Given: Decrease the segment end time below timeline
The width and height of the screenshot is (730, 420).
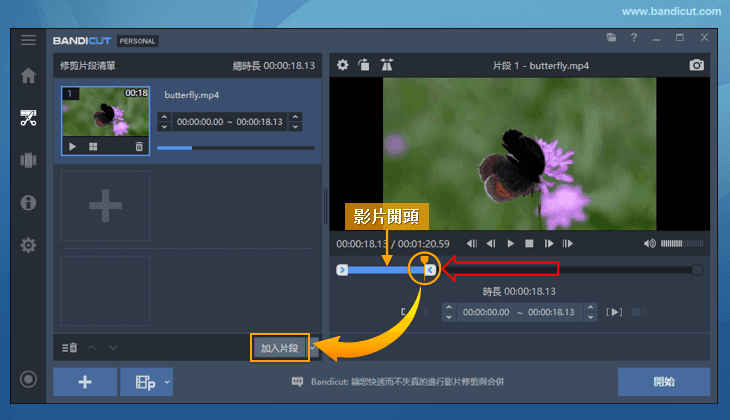Looking at the screenshot, I should [590, 317].
